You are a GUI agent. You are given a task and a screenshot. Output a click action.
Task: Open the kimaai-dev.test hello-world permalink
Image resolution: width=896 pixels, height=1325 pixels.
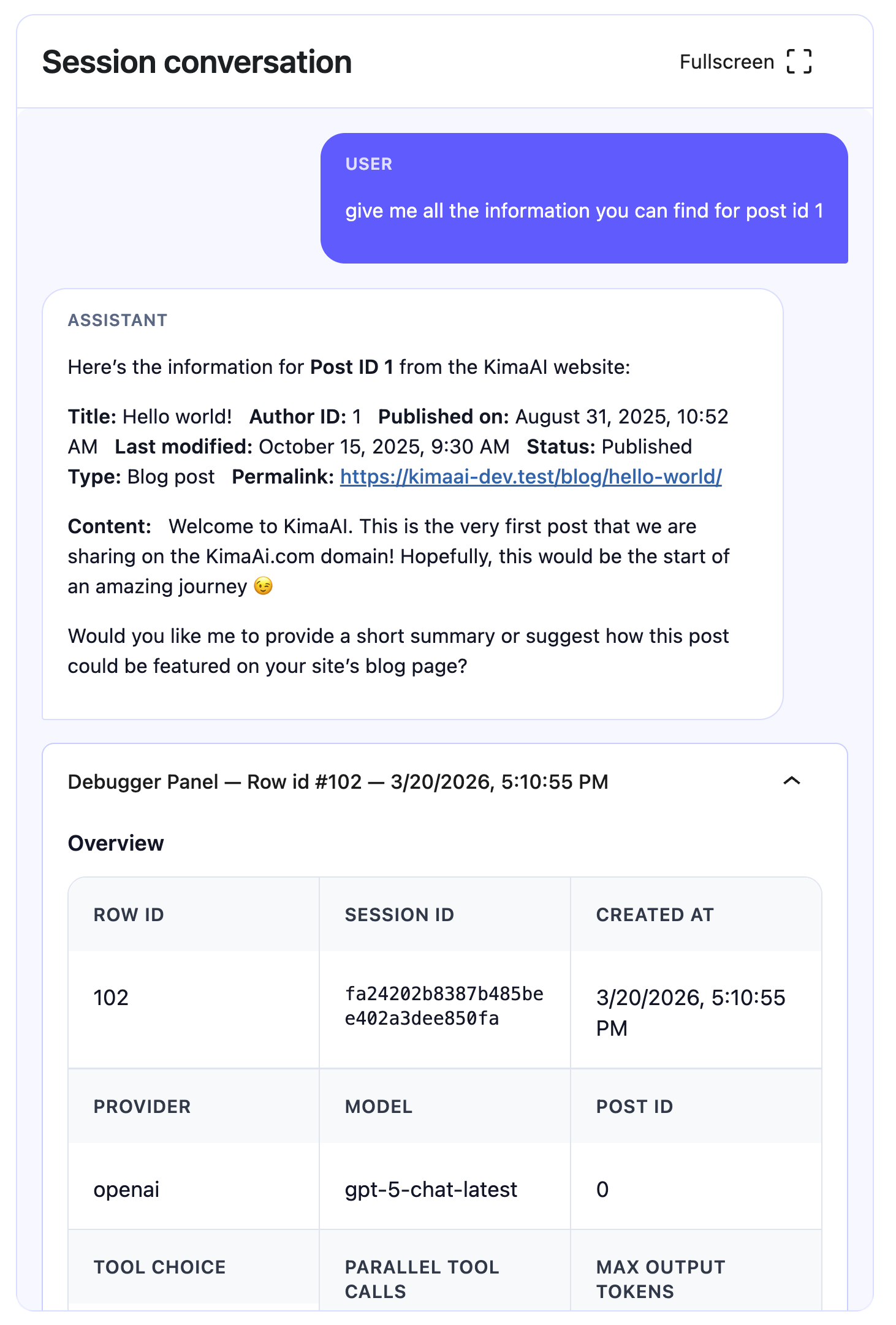[x=531, y=477]
